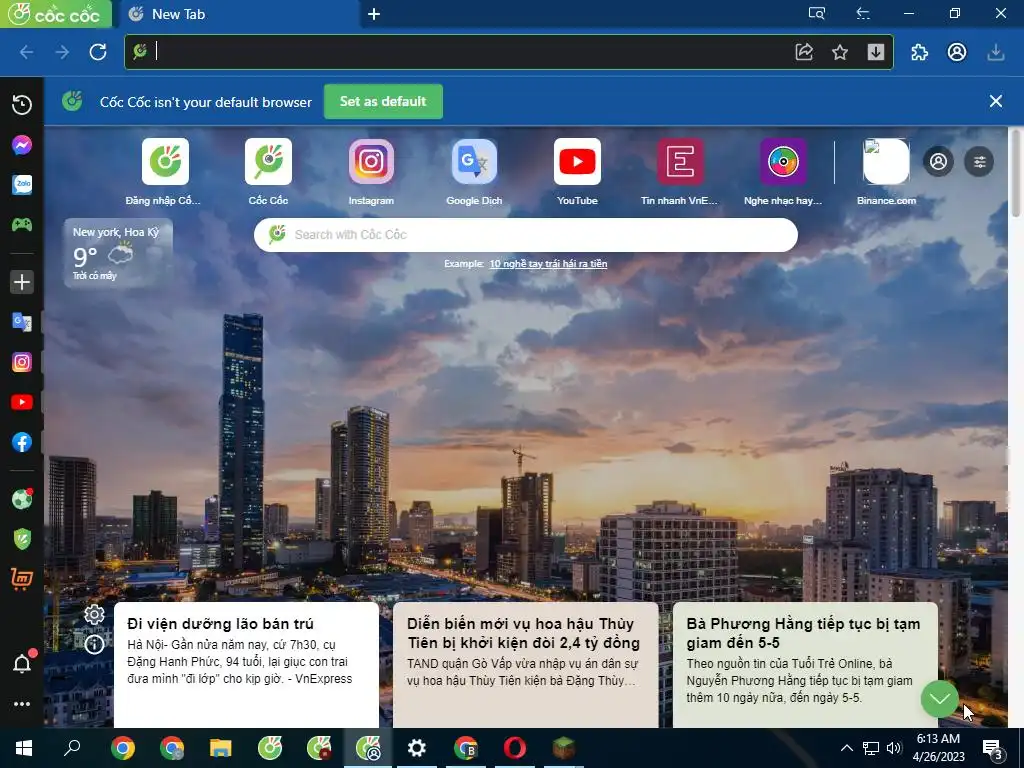Open the Downloads toolbar icon
Screen dimensions: 1024x768
click(x=995, y=52)
